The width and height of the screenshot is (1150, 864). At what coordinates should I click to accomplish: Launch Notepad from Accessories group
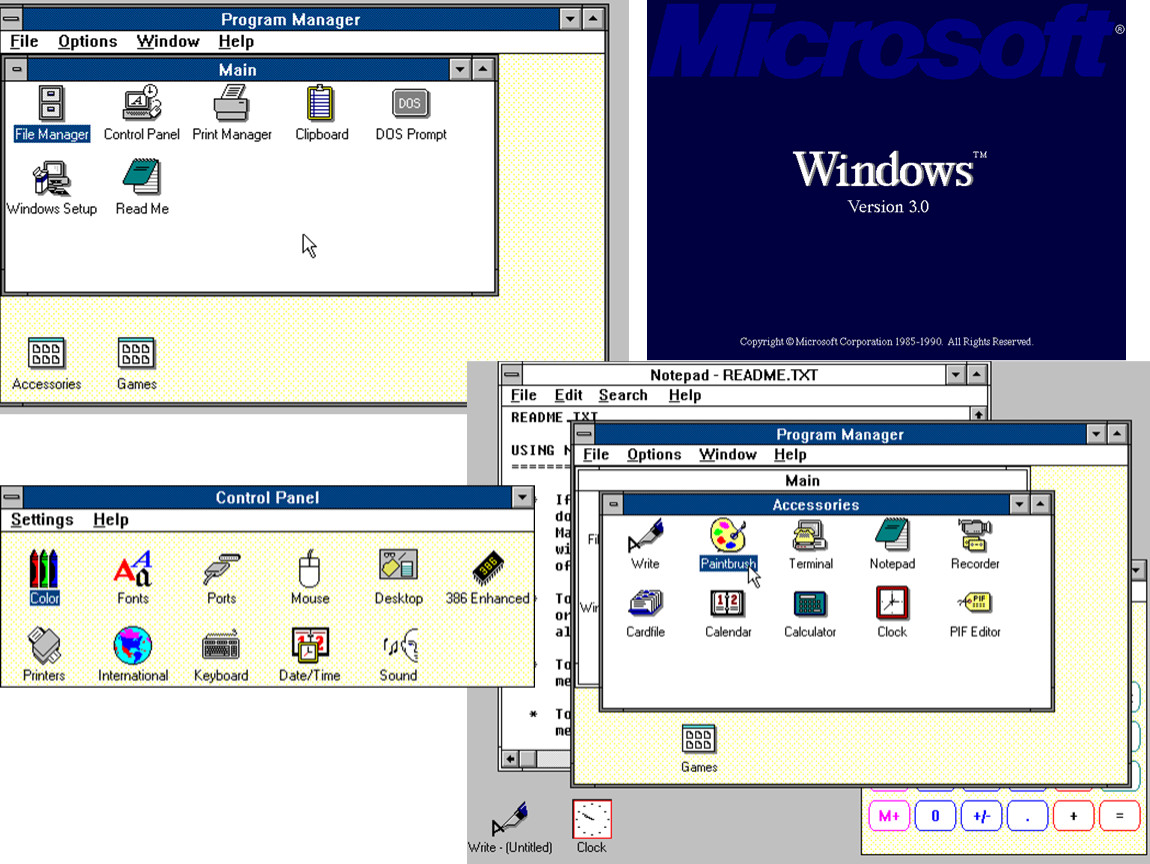892,544
